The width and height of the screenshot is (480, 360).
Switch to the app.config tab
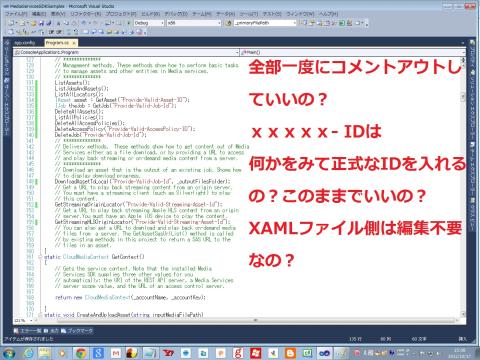coord(25,43)
